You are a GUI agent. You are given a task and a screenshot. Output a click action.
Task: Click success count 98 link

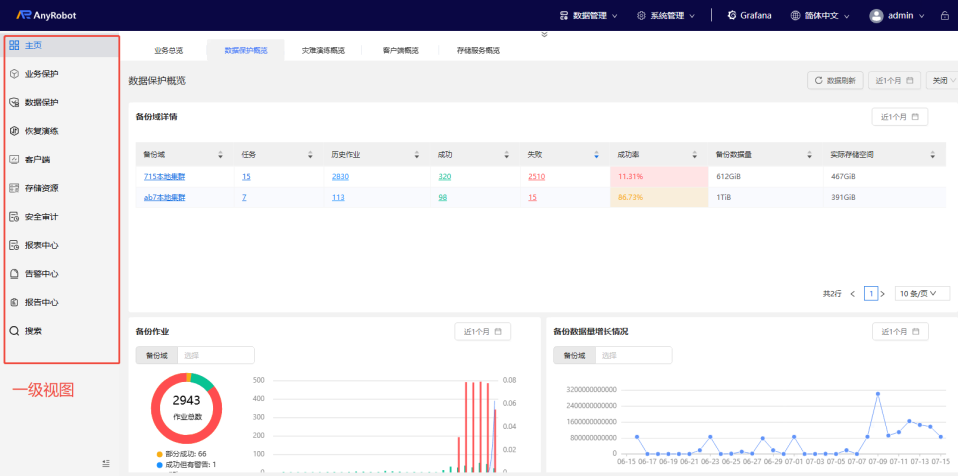[x=443, y=197]
